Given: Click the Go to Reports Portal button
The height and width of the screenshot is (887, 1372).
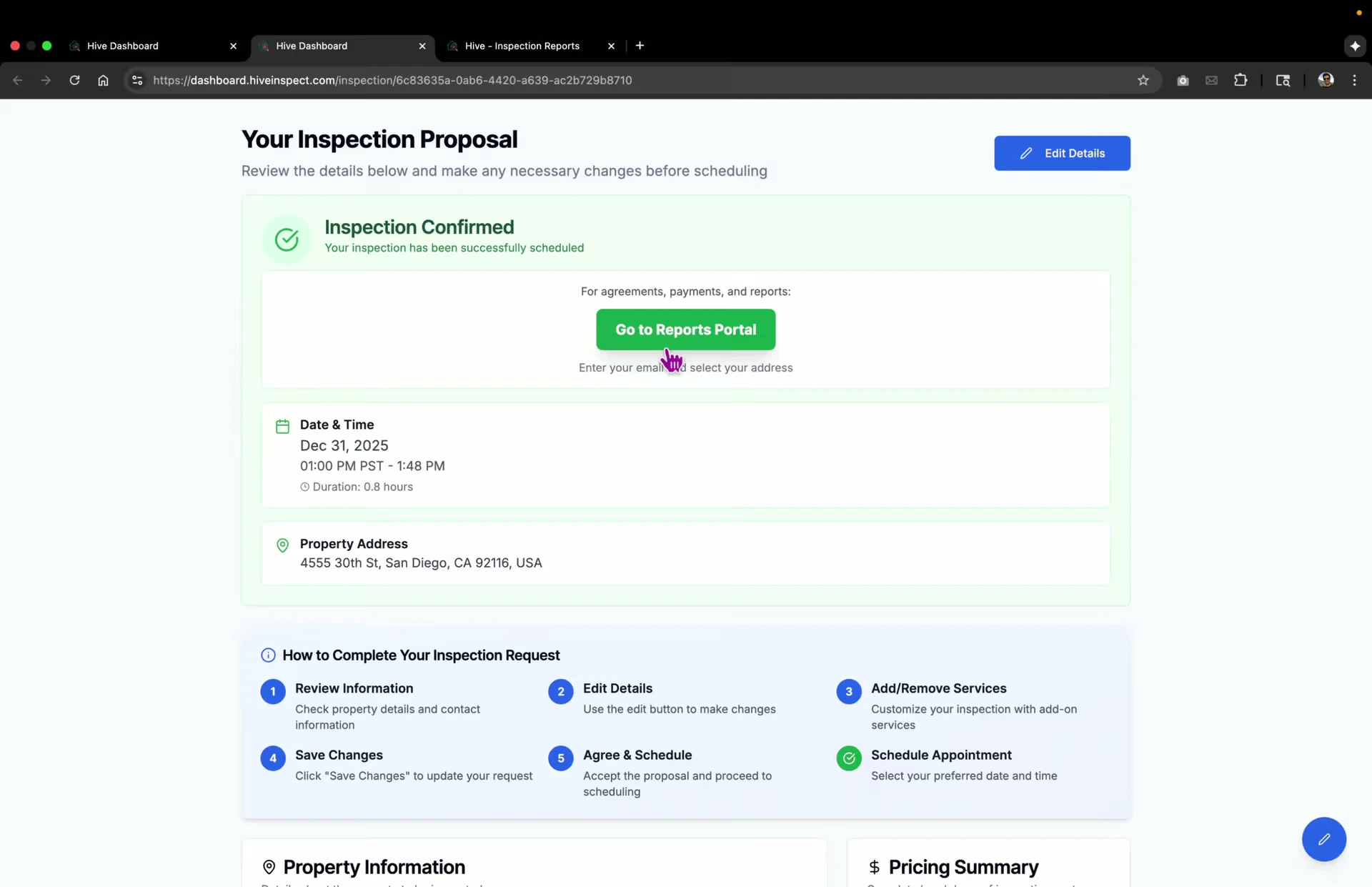Looking at the screenshot, I should [x=685, y=329].
